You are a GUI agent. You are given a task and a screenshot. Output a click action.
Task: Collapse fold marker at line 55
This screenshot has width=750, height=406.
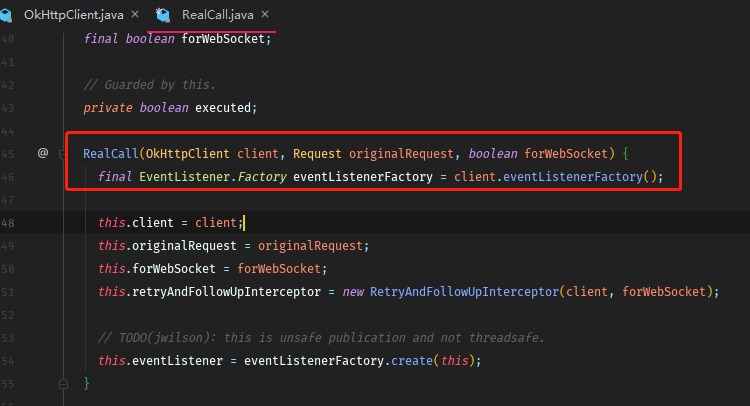(63, 384)
